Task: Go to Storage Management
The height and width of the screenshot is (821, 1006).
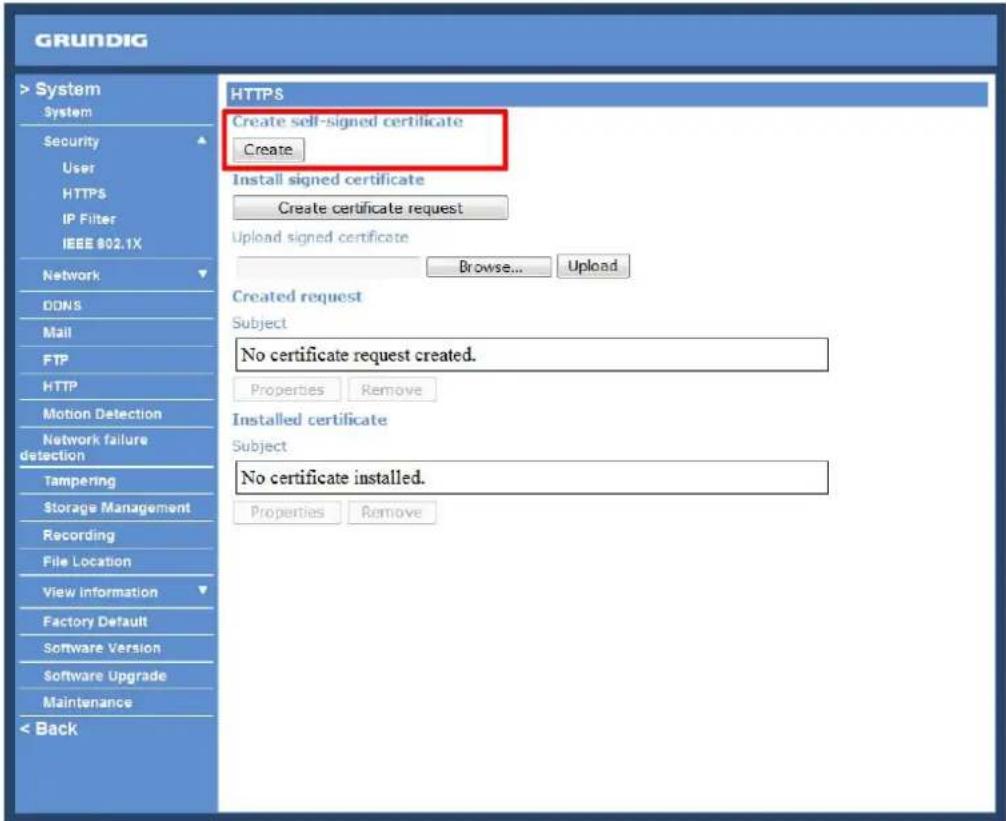Action: [x=117, y=508]
